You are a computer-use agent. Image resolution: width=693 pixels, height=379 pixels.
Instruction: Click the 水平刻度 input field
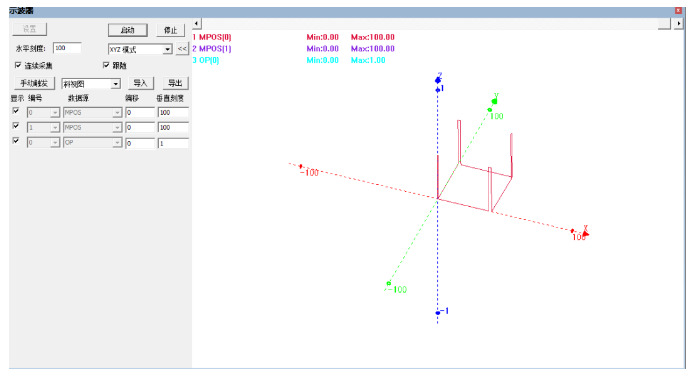pyautogui.click(x=67, y=48)
